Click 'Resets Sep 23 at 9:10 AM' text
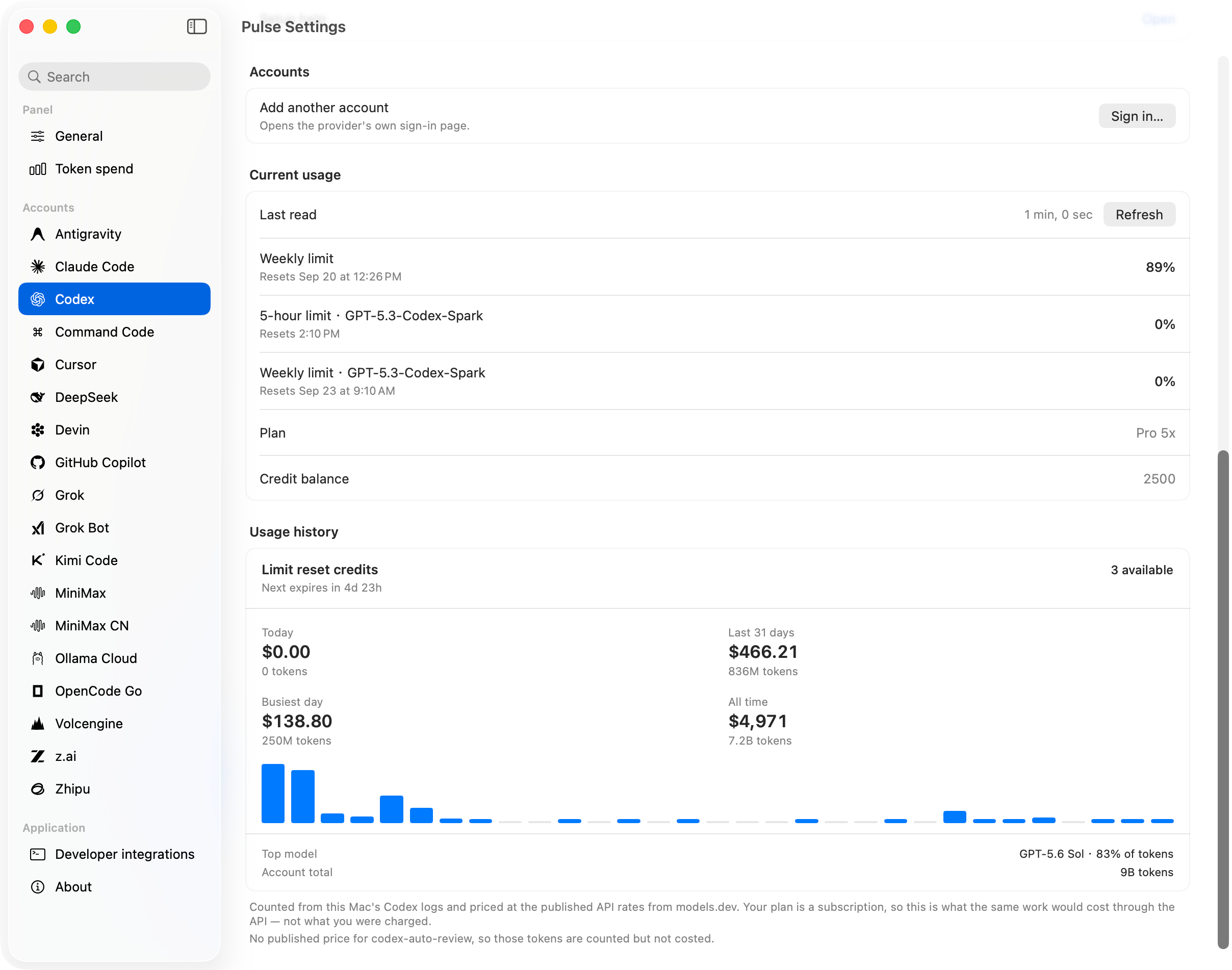Screen dimensions: 1232x970 tap(327, 391)
